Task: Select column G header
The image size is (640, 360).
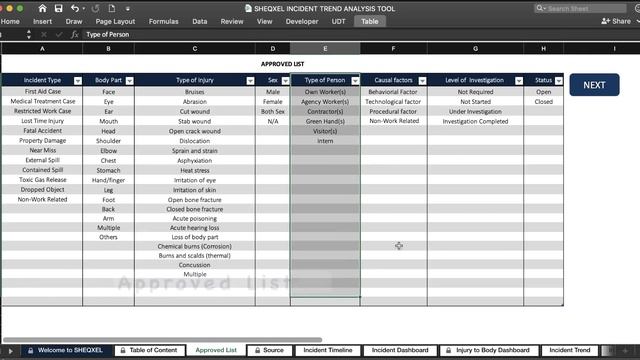Action: (x=476, y=49)
